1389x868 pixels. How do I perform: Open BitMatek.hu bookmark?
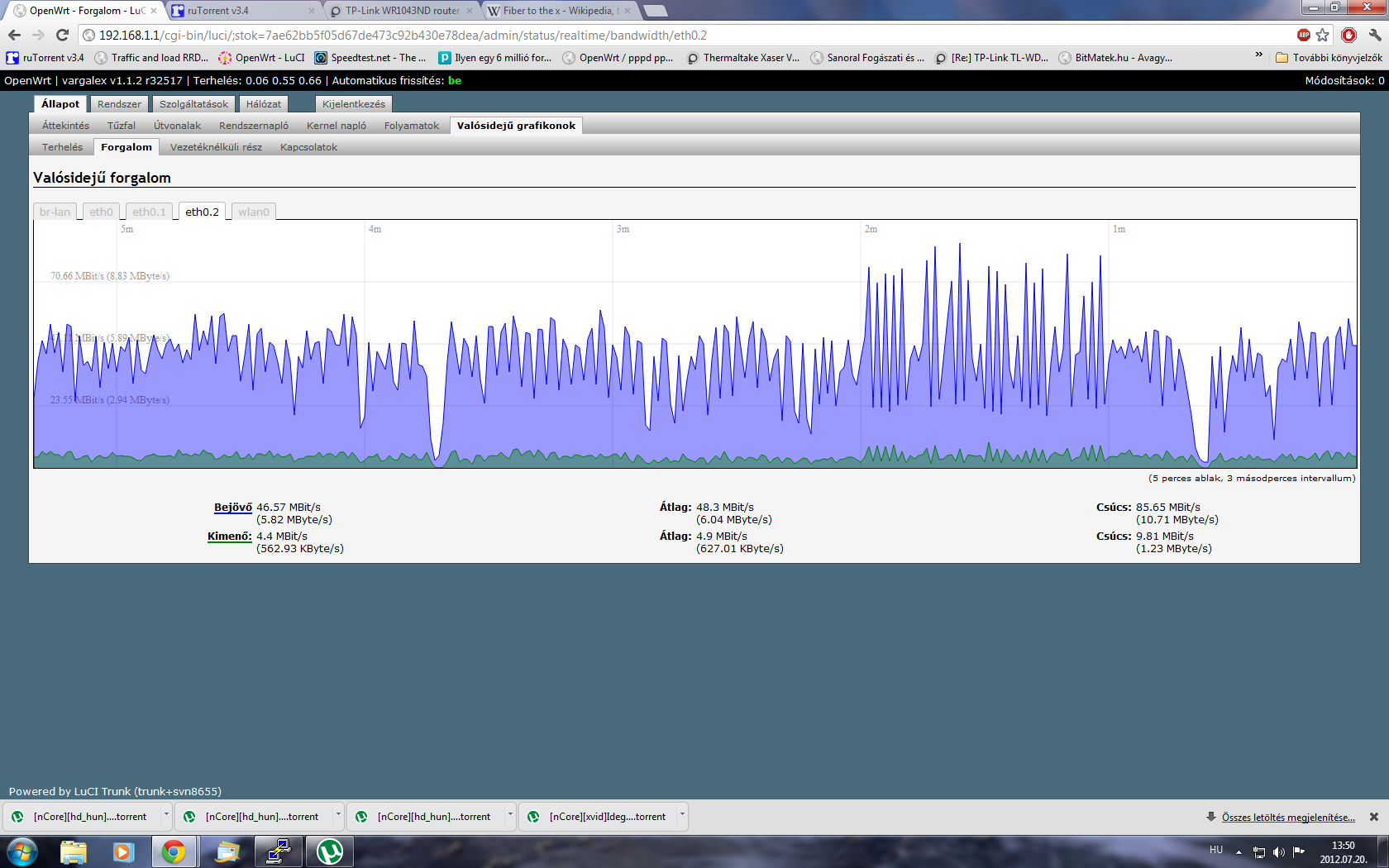pos(1115,58)
